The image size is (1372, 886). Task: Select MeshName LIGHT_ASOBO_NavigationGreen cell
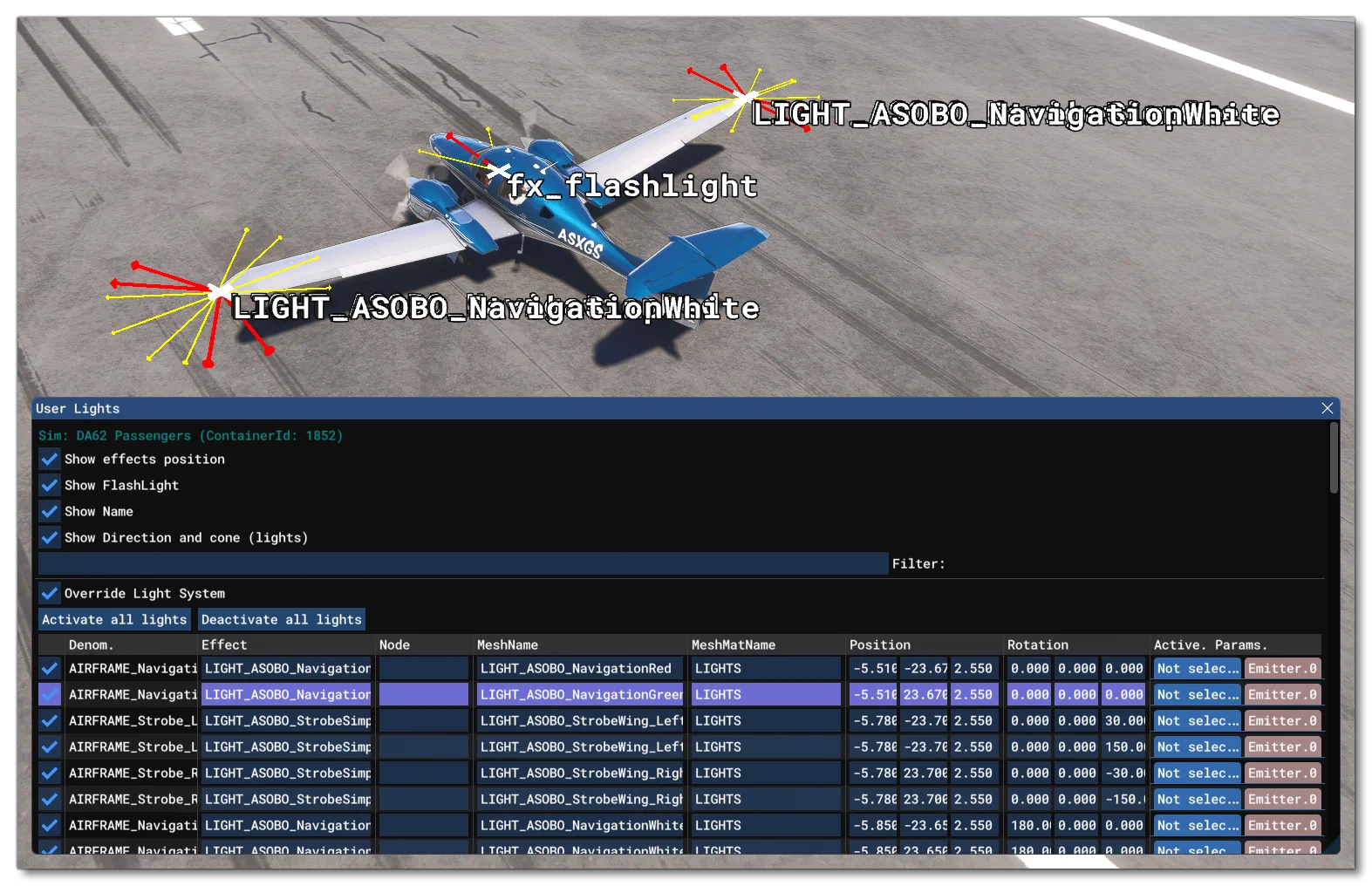tap(580, 694)
